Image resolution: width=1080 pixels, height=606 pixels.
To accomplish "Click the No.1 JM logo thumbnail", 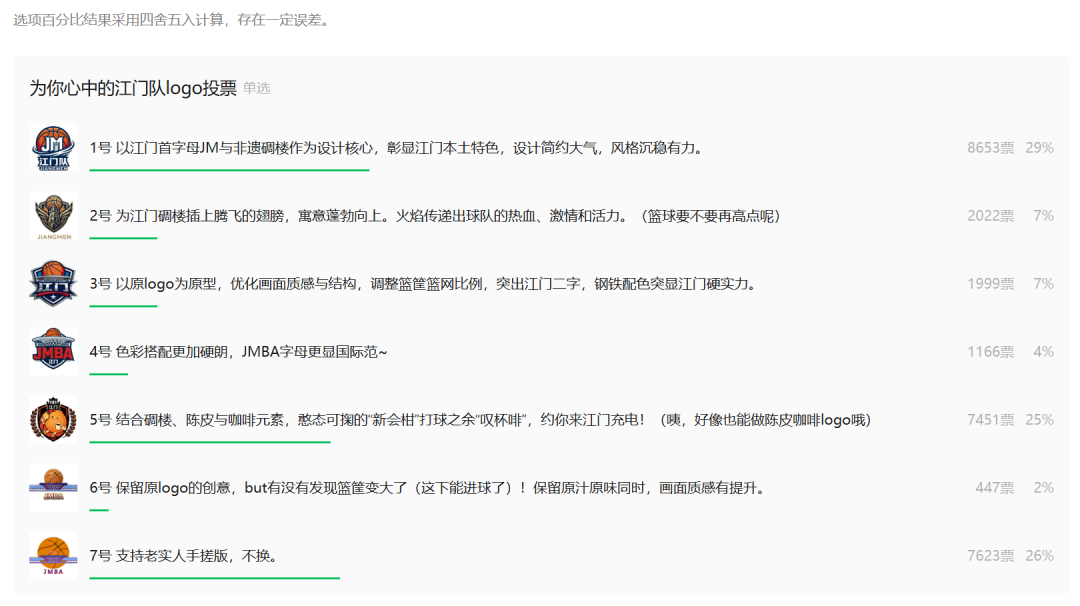I will pos(53,148).
